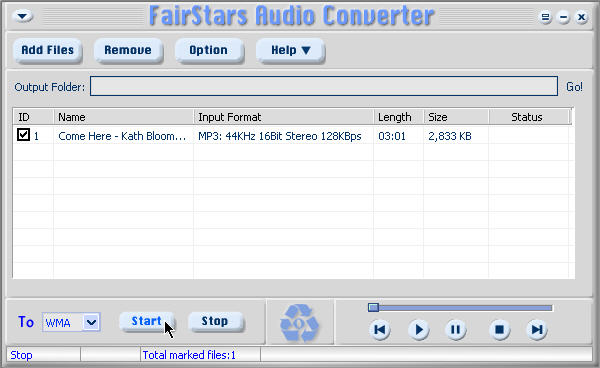
Task: Skip to the next track
Action: pyautogui.click(x=537, y=329)
